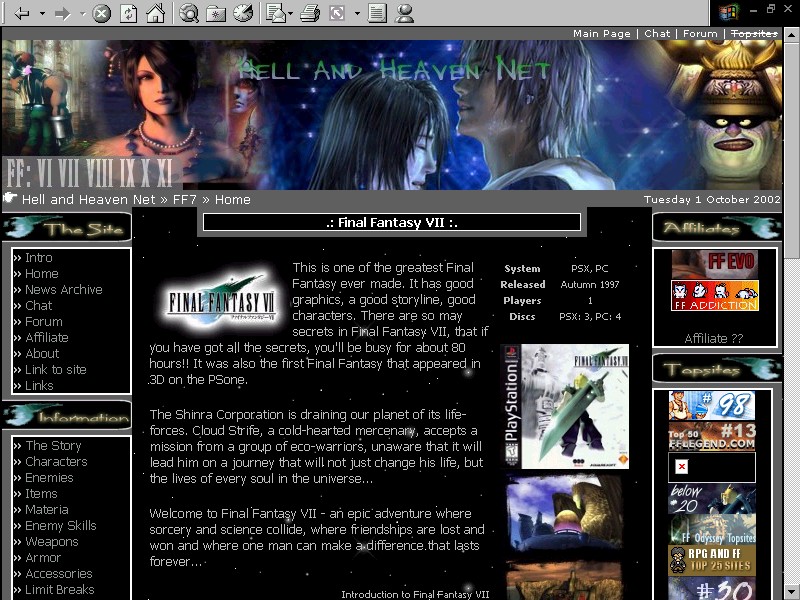
Task: Open the Messenger person icon
Action: (x=404, y=13)
